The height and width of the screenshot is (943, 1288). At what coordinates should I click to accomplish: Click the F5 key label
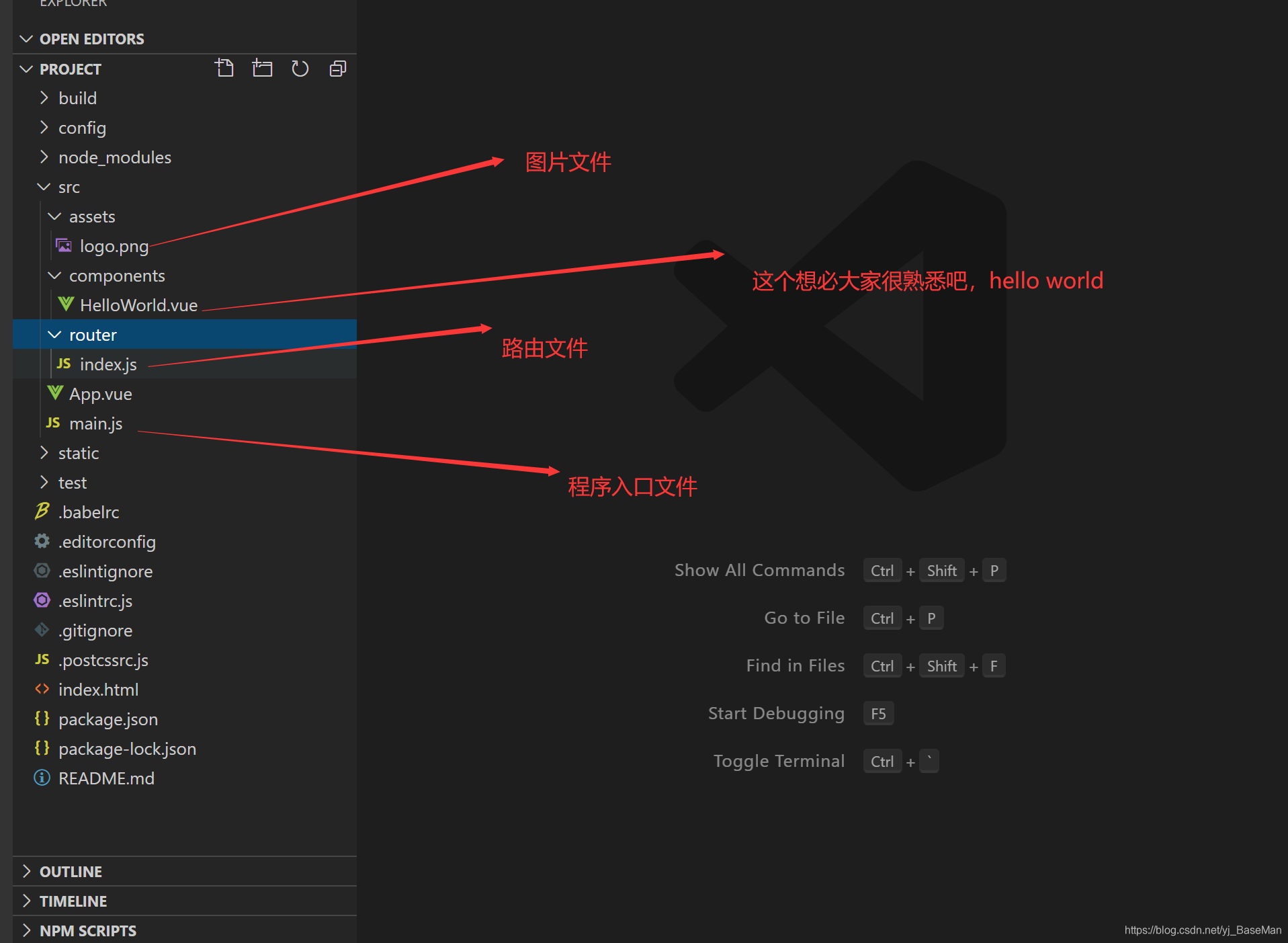[x=878, y=714]
